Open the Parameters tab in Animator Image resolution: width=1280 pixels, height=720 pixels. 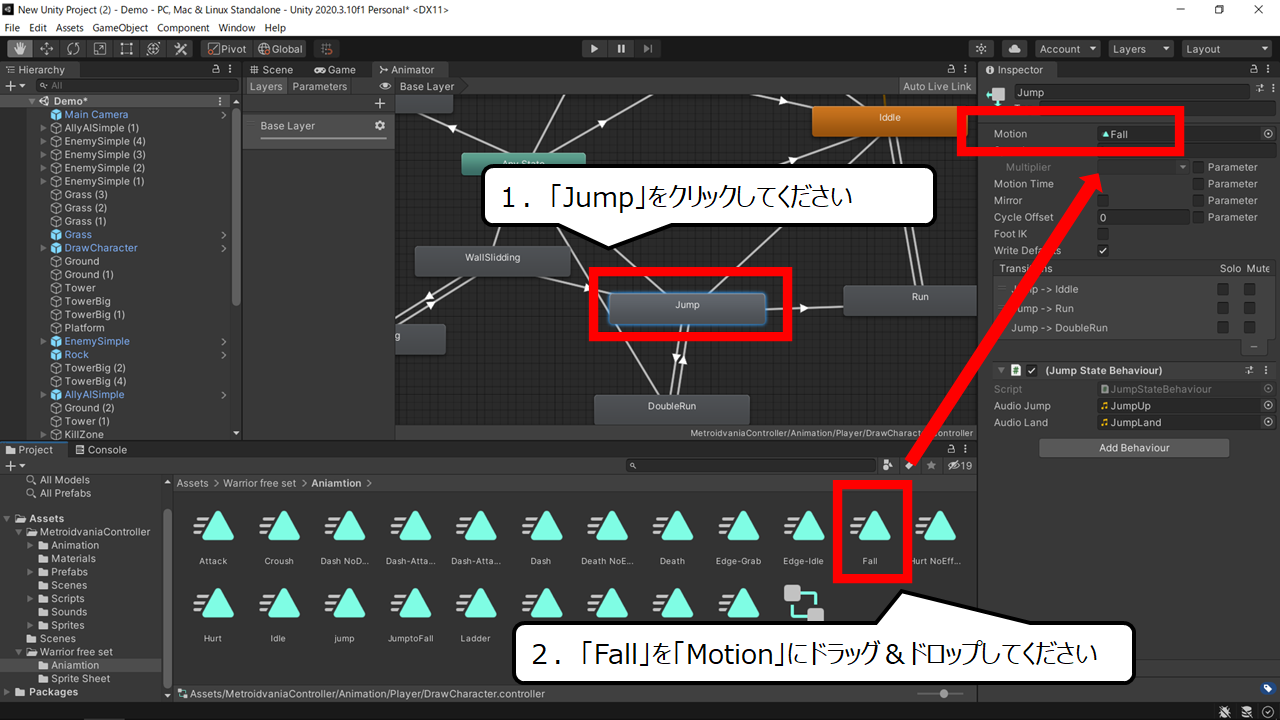[x=320, y=87]
